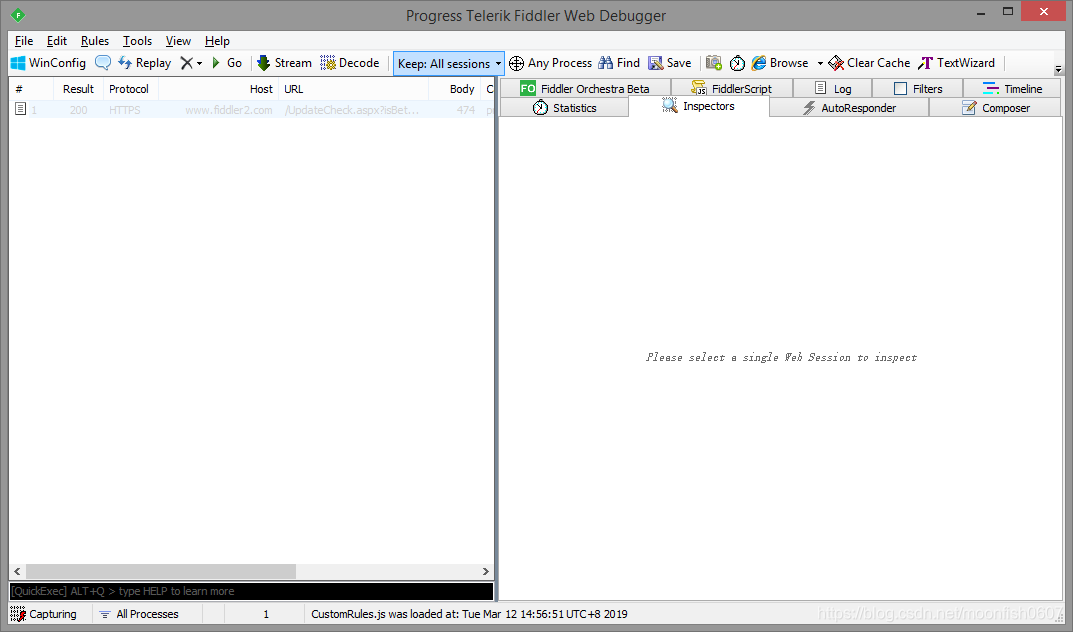Replay the selected session
The width and height of the screenshot is (1073, 632).
pos(144,63)
